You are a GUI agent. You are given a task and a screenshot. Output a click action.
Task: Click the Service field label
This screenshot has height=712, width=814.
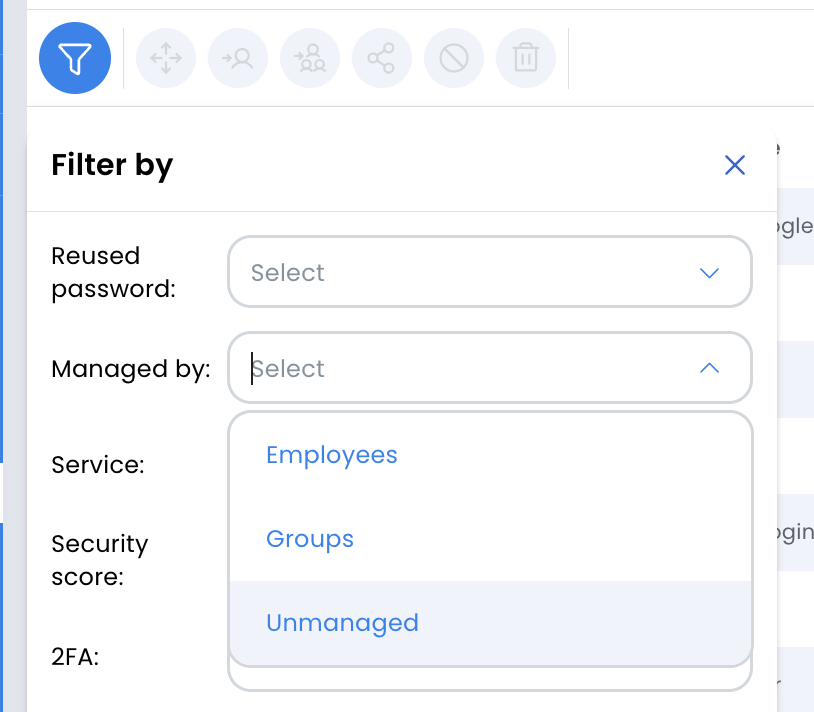pos(98,464)
